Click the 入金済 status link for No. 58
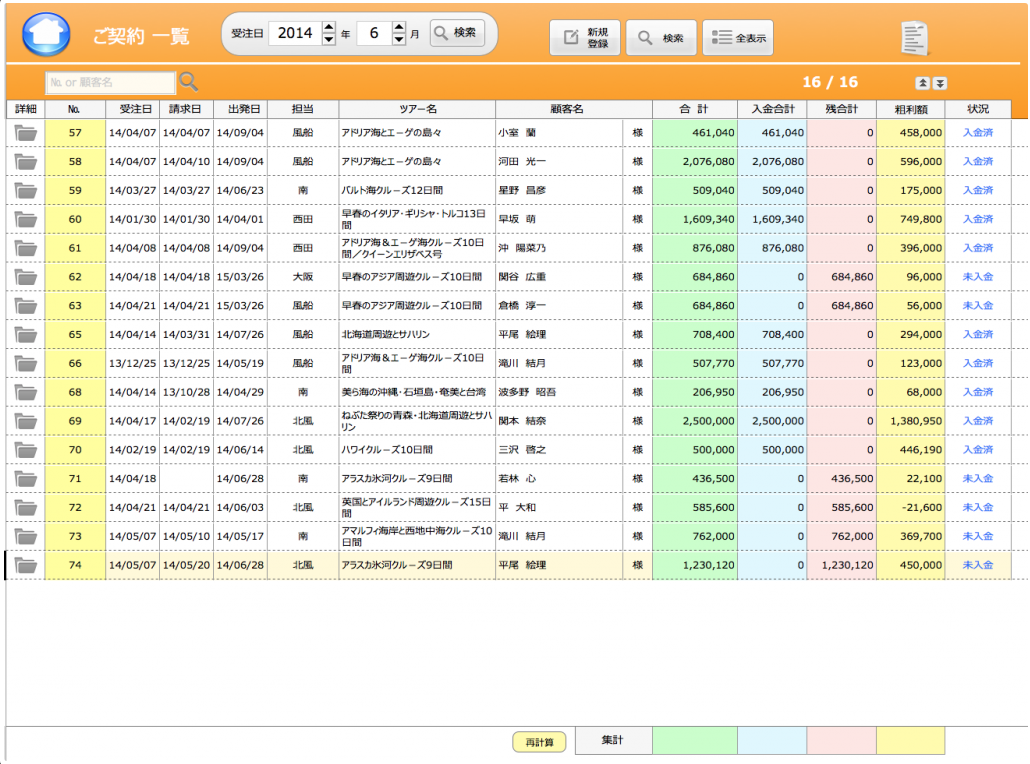Screen dimensions: 1030x764 (x=977, y=161)
